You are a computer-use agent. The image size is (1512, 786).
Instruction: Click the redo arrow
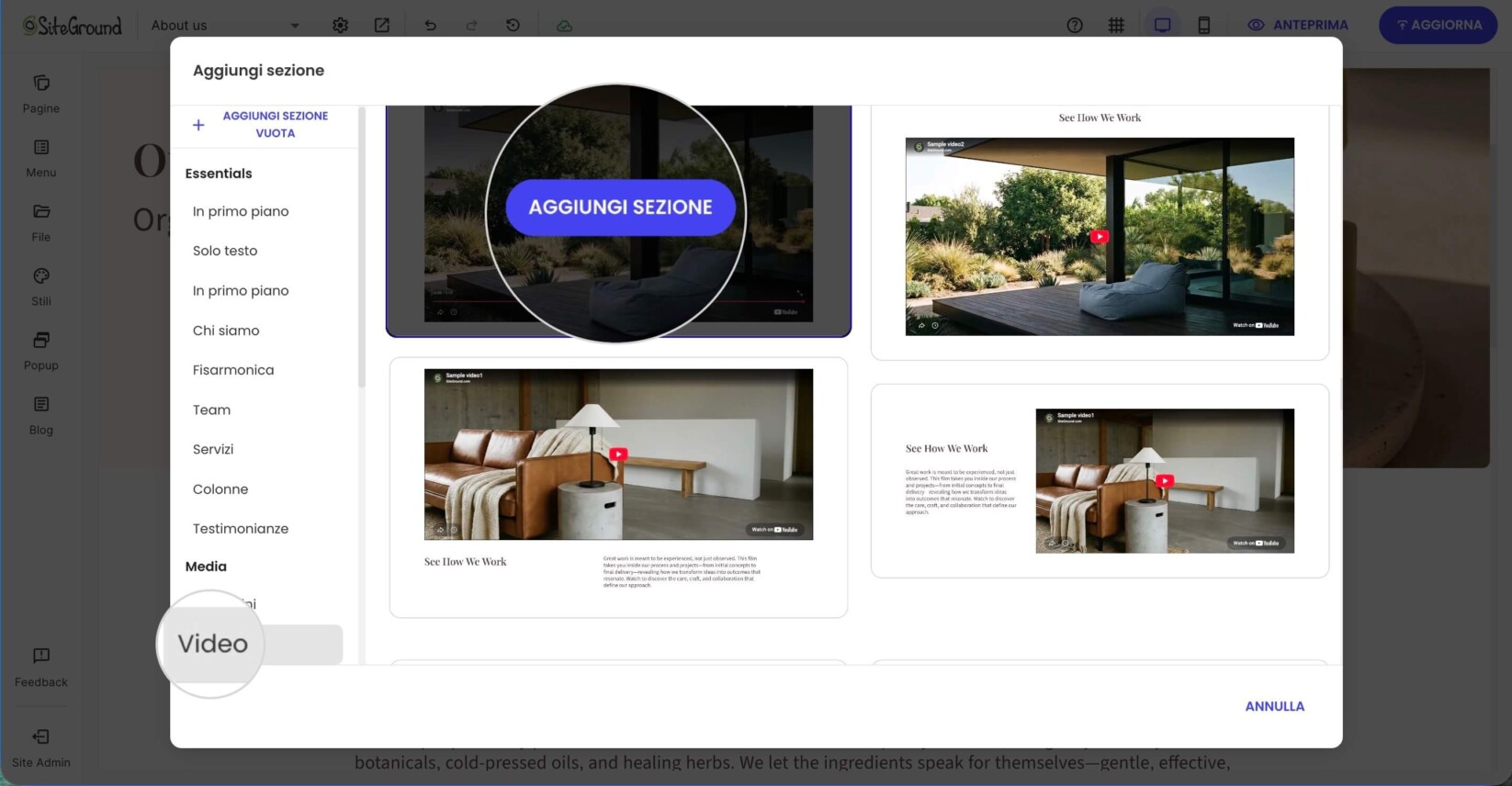click(471, 26)
